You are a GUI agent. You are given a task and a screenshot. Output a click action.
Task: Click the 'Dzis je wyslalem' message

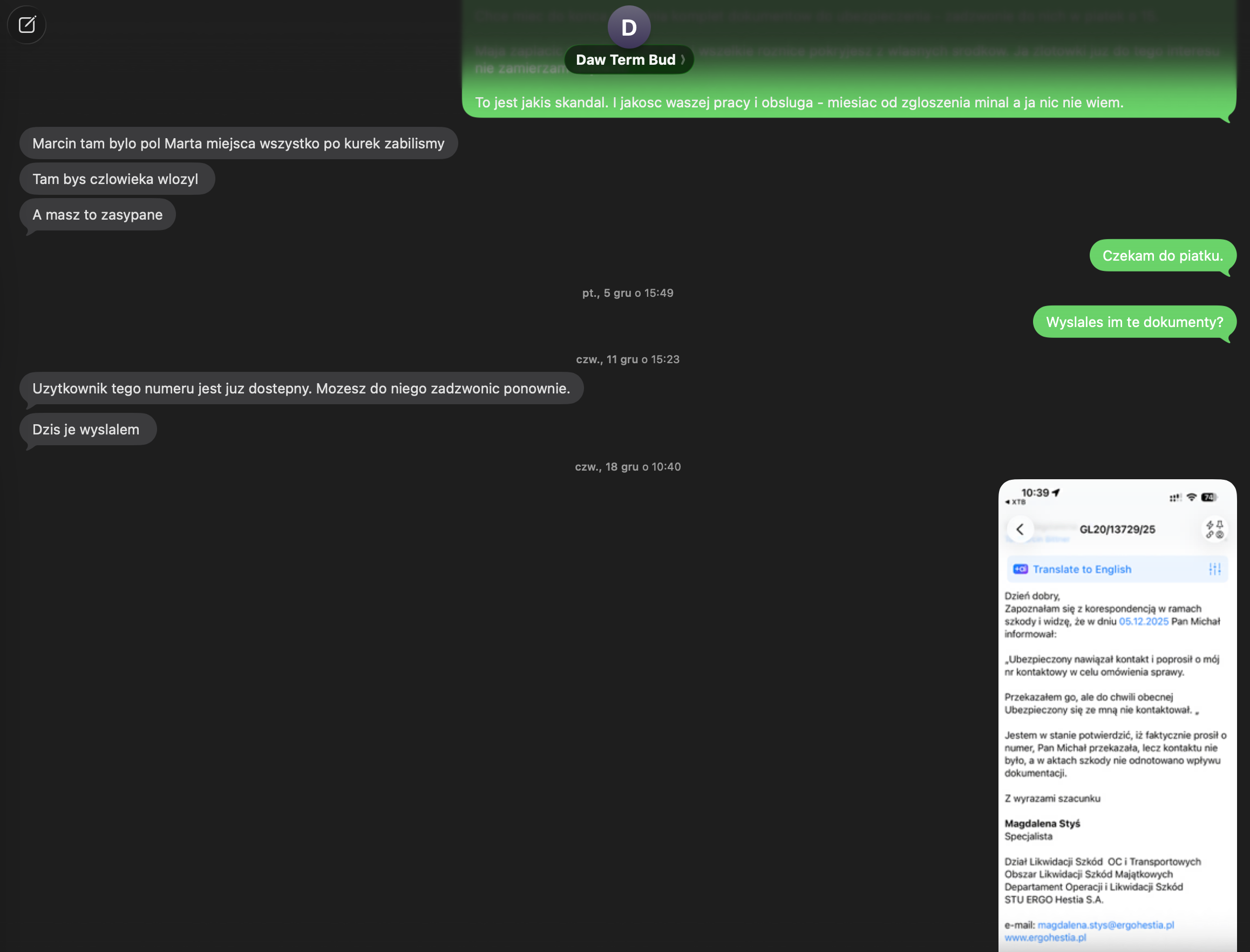(x=86, y=430)
